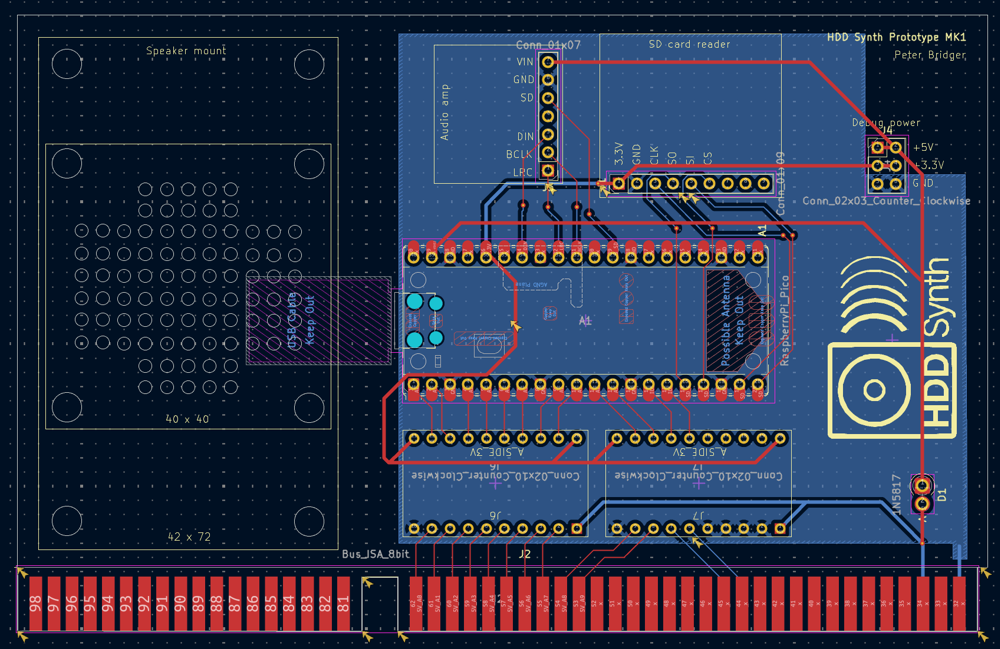Click the 'Peter Bridger' author text
Image resolution: width=1000 pixels, height=649 pixels.
929,55
